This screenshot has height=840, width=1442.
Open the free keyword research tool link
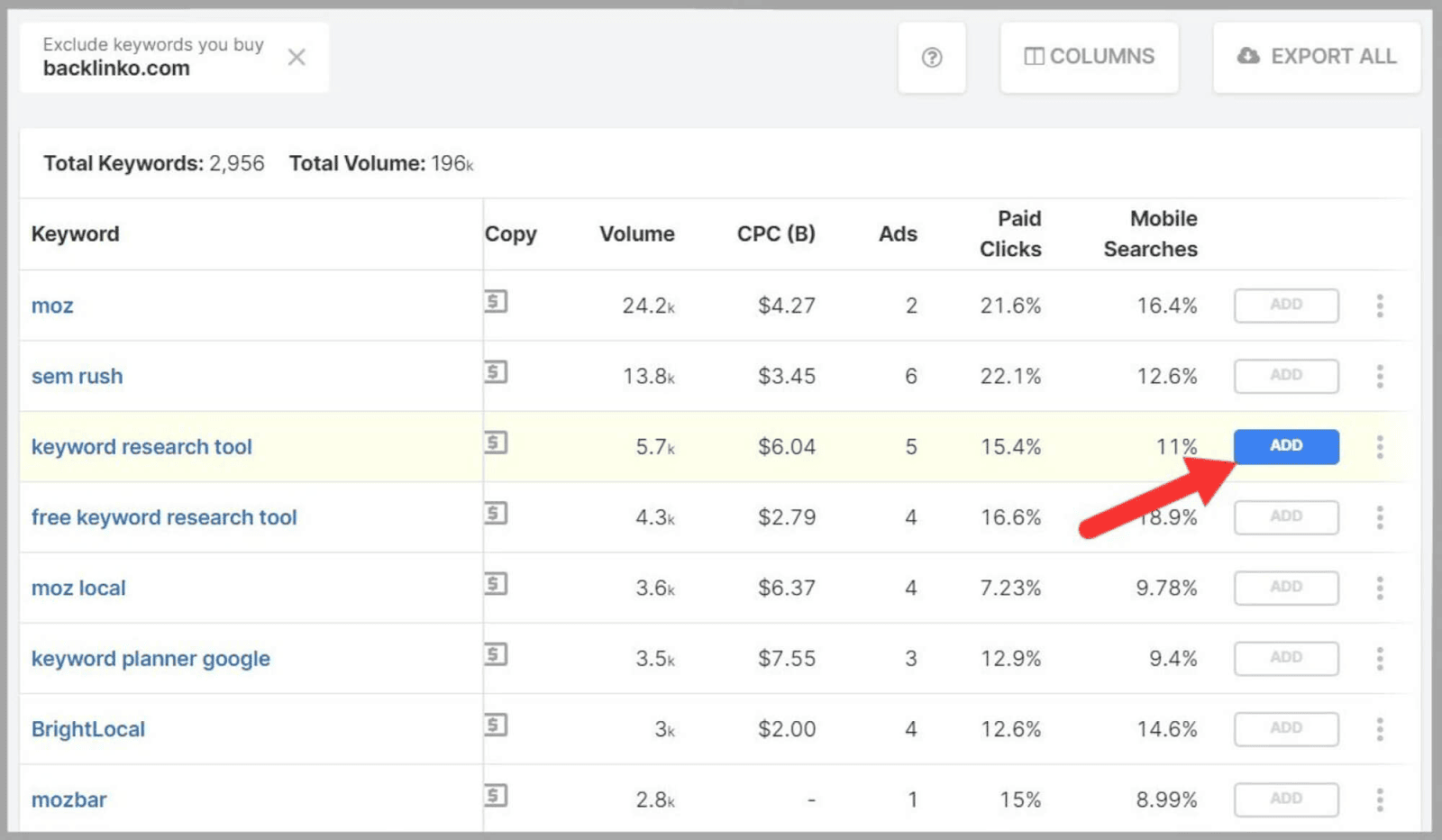[x=164, y=516]
